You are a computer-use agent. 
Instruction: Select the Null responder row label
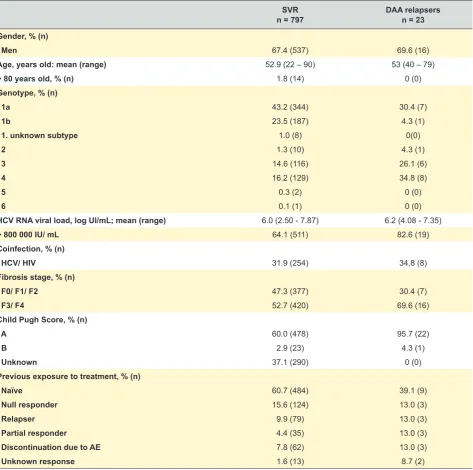pos(29,405)
